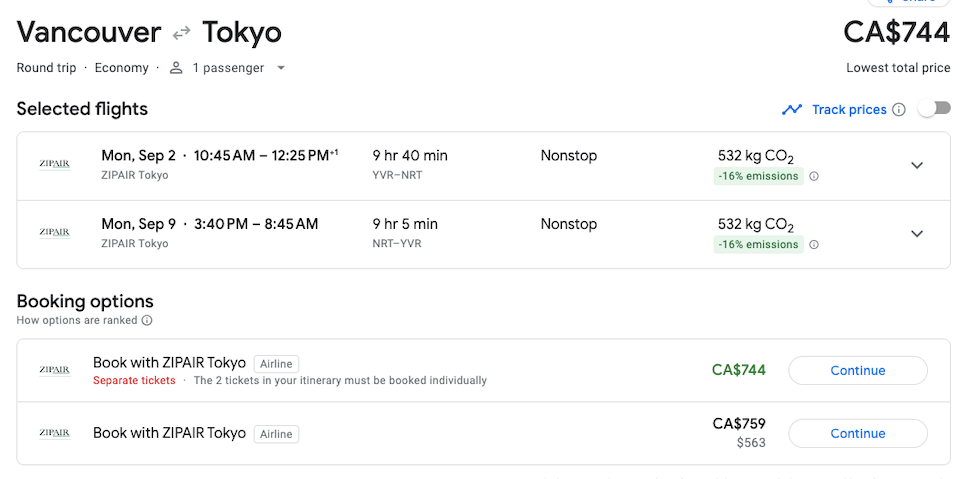This screenshot has width=960, height=479.
Task: Click 'Round trip' trip type text
Action: (47, 68)
